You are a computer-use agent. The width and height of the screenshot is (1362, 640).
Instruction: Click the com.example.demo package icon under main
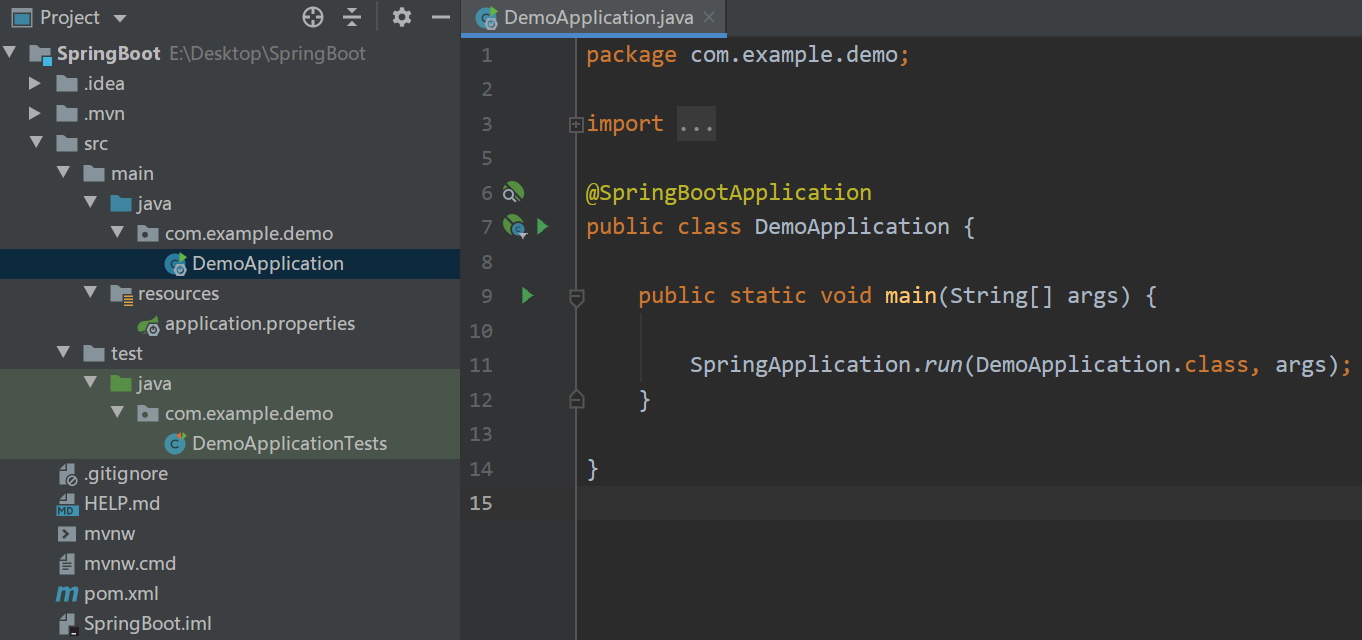(148, 233)
